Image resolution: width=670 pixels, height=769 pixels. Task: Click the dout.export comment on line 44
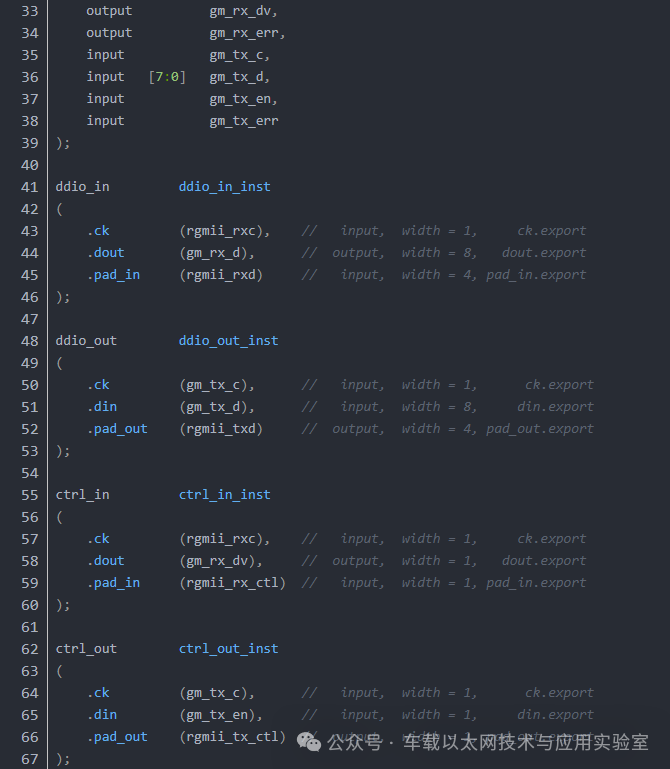[544, 253]
